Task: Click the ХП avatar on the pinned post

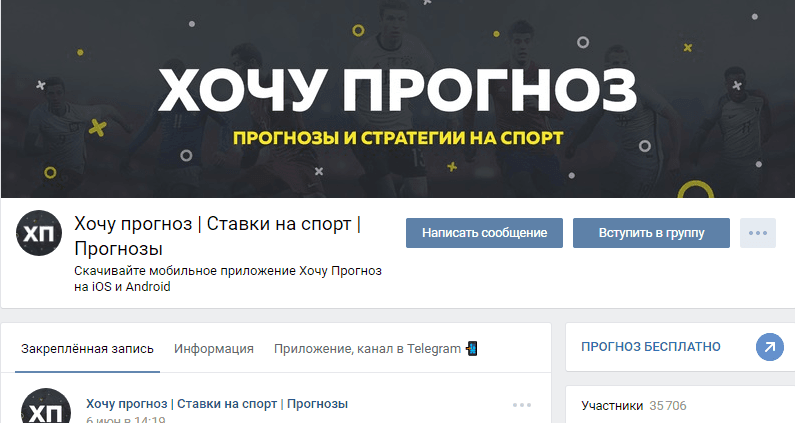Action: pos(46,406)
